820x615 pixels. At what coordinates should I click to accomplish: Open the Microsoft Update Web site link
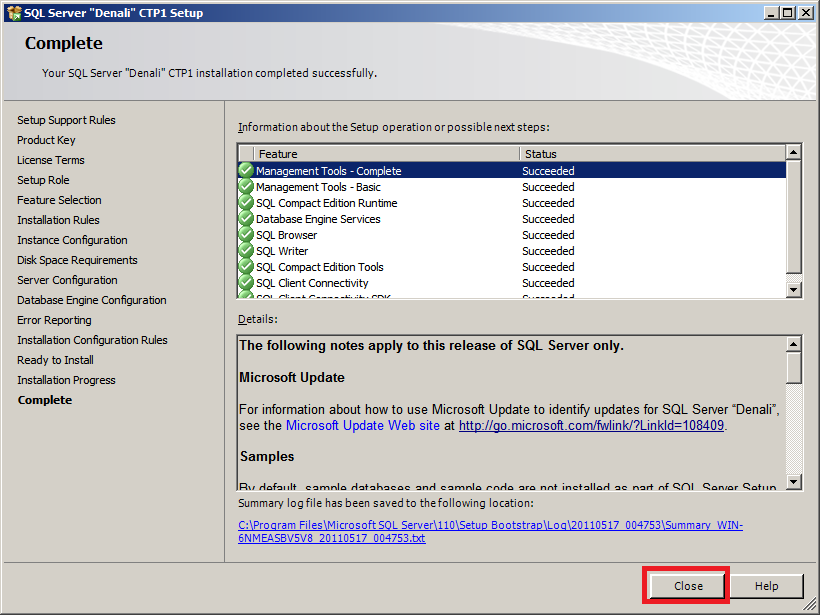(x=362, y=425)
